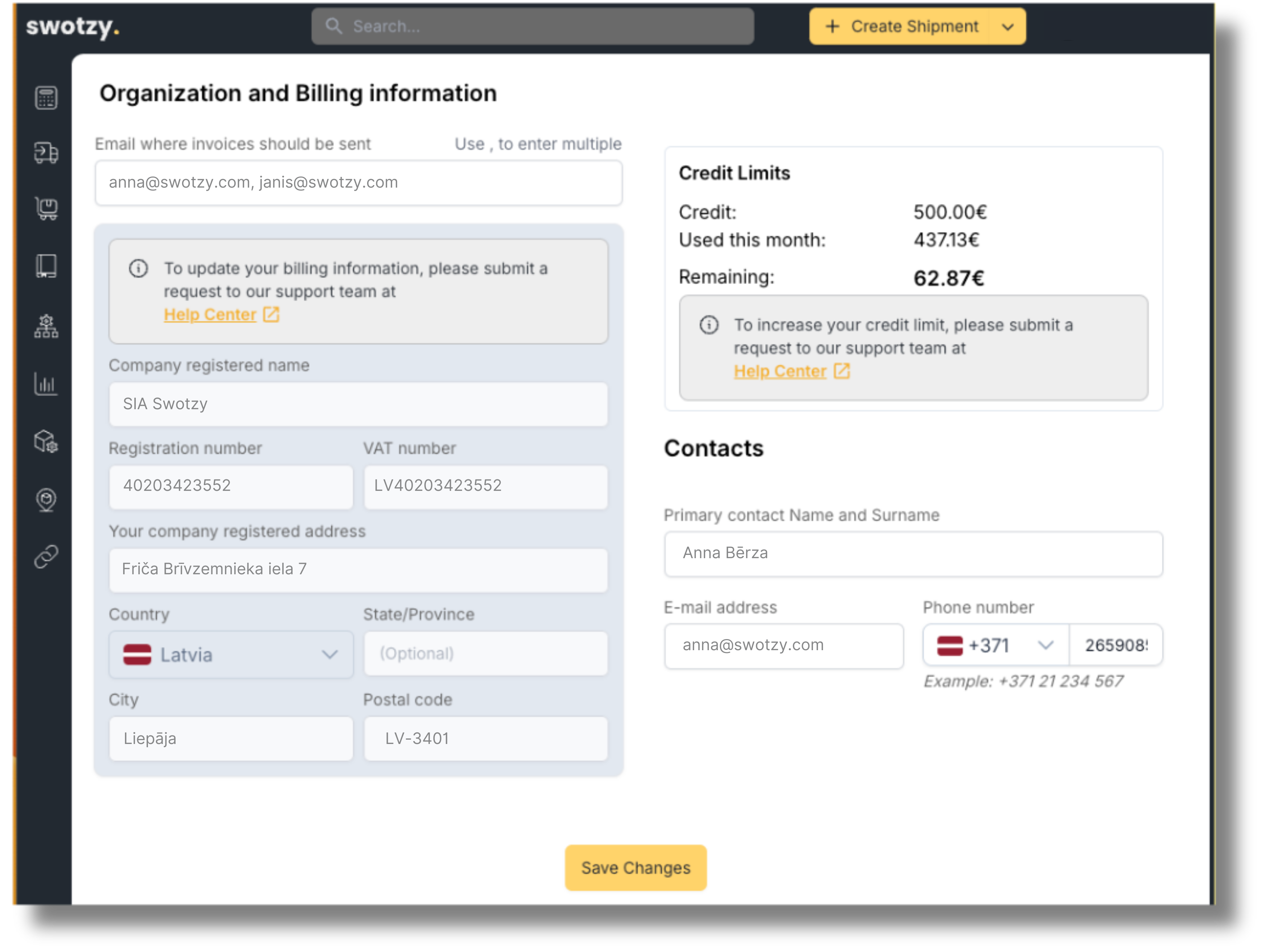Screen dimensions: 1270x952
Task: Click the address book sidebar icon
Action: point(46,266)
